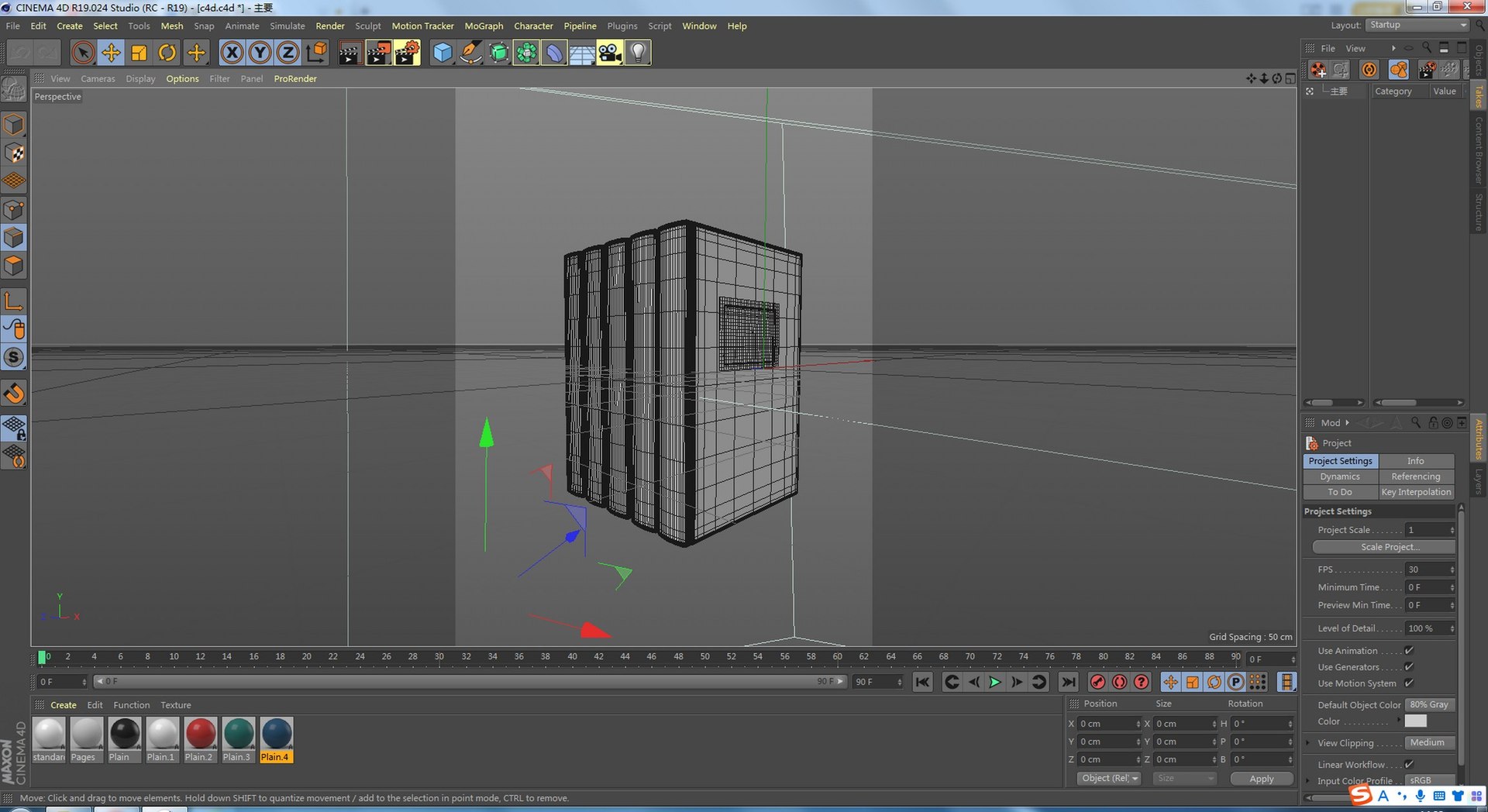Image resolution: width=1488 pixels, height=812 pixels.
Task: Open the Layout Startup dropdown
Action: point(1417,25)
